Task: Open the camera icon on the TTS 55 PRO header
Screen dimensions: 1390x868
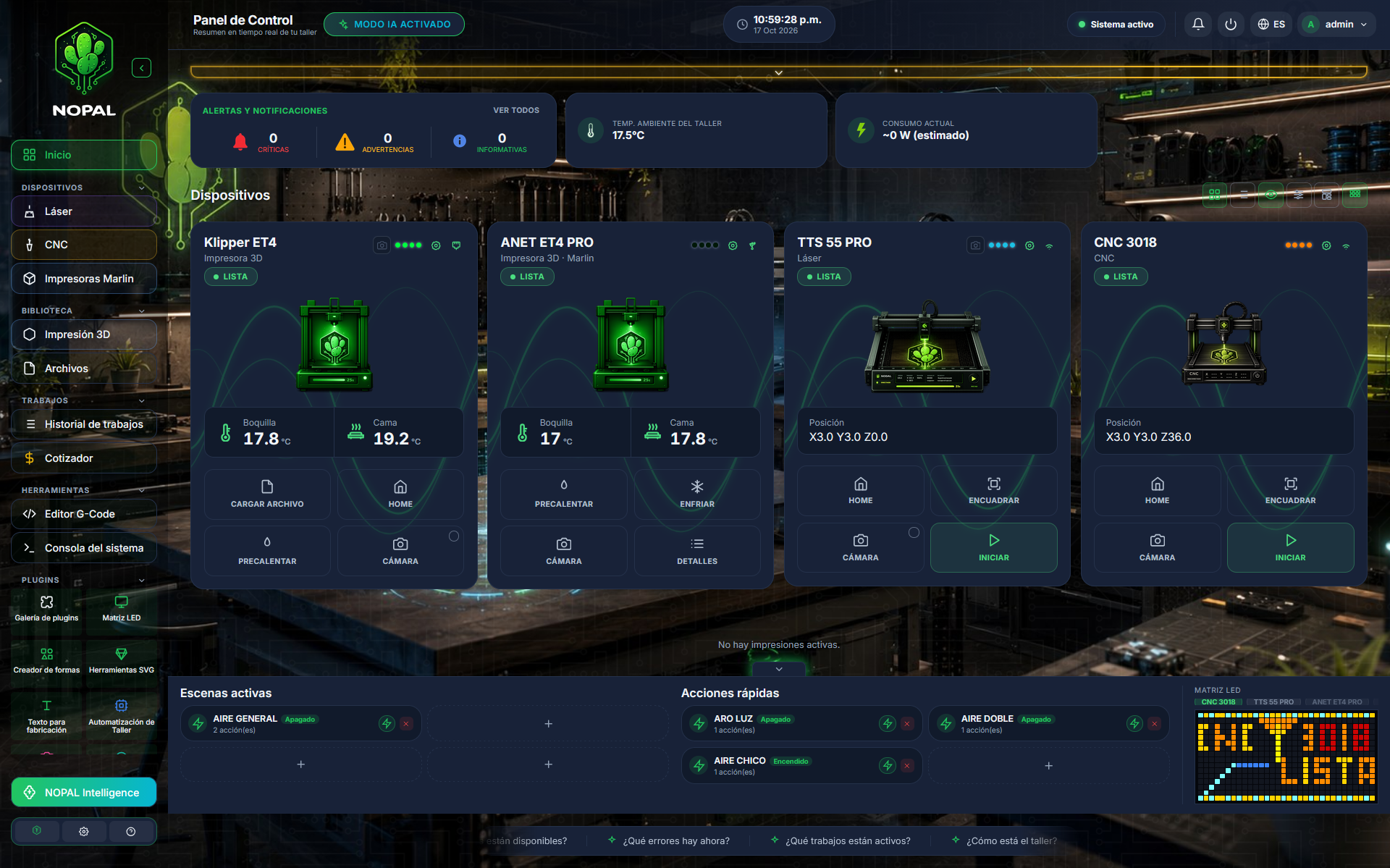Action: tap(975, 245)
